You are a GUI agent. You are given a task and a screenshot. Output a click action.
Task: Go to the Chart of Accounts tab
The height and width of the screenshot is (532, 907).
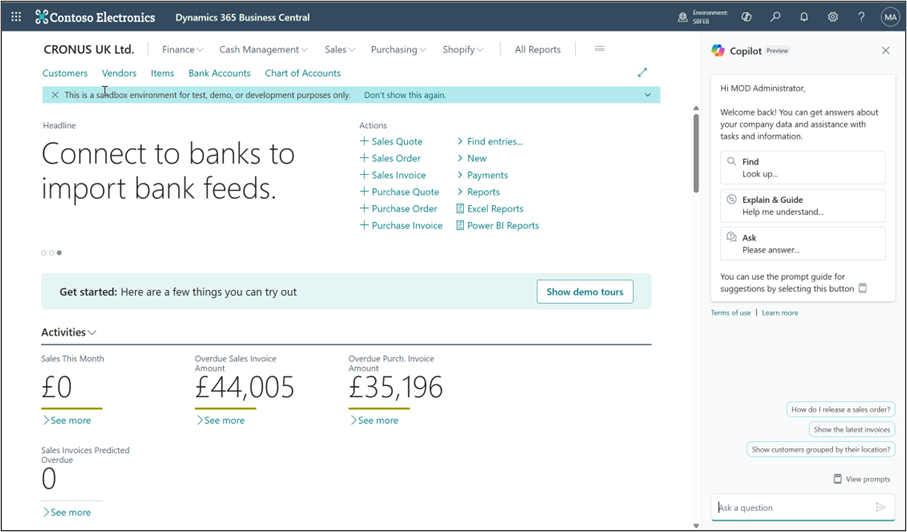(x=302, y=73)
